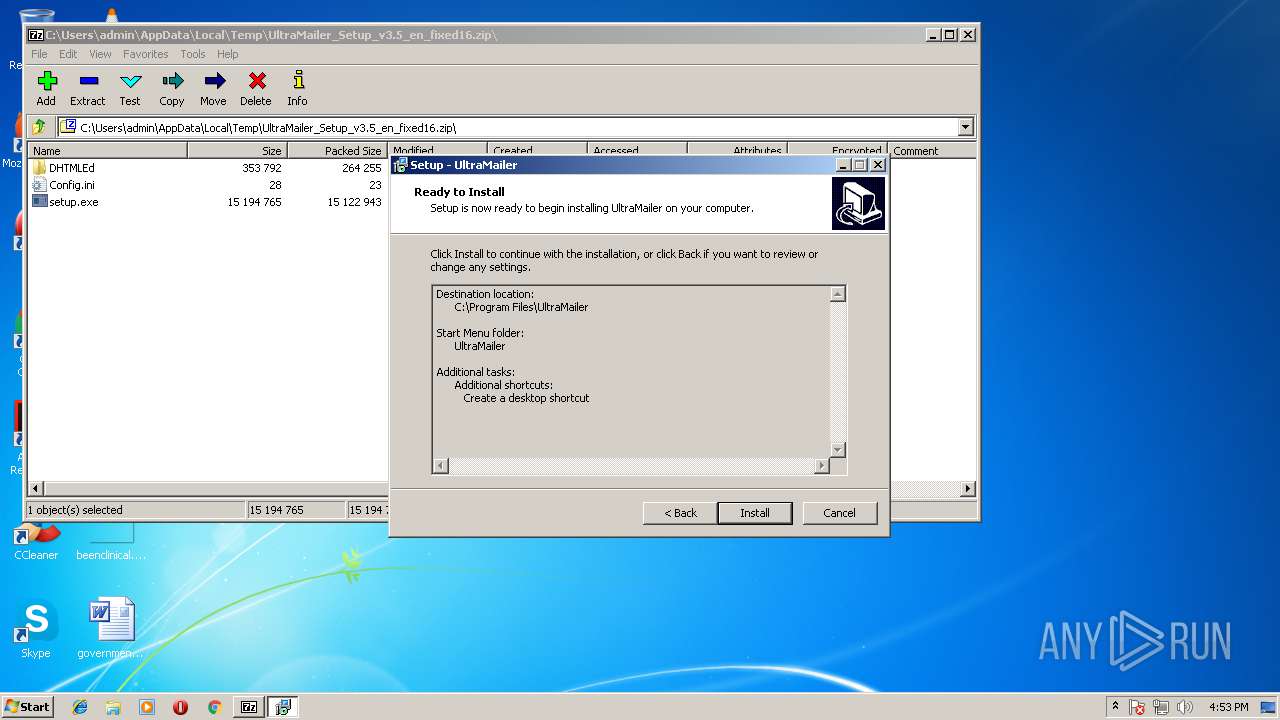1280x720 pixels.
Task: Open the Edit menu in 7-Zip
Action: click(x=68, y=54)
